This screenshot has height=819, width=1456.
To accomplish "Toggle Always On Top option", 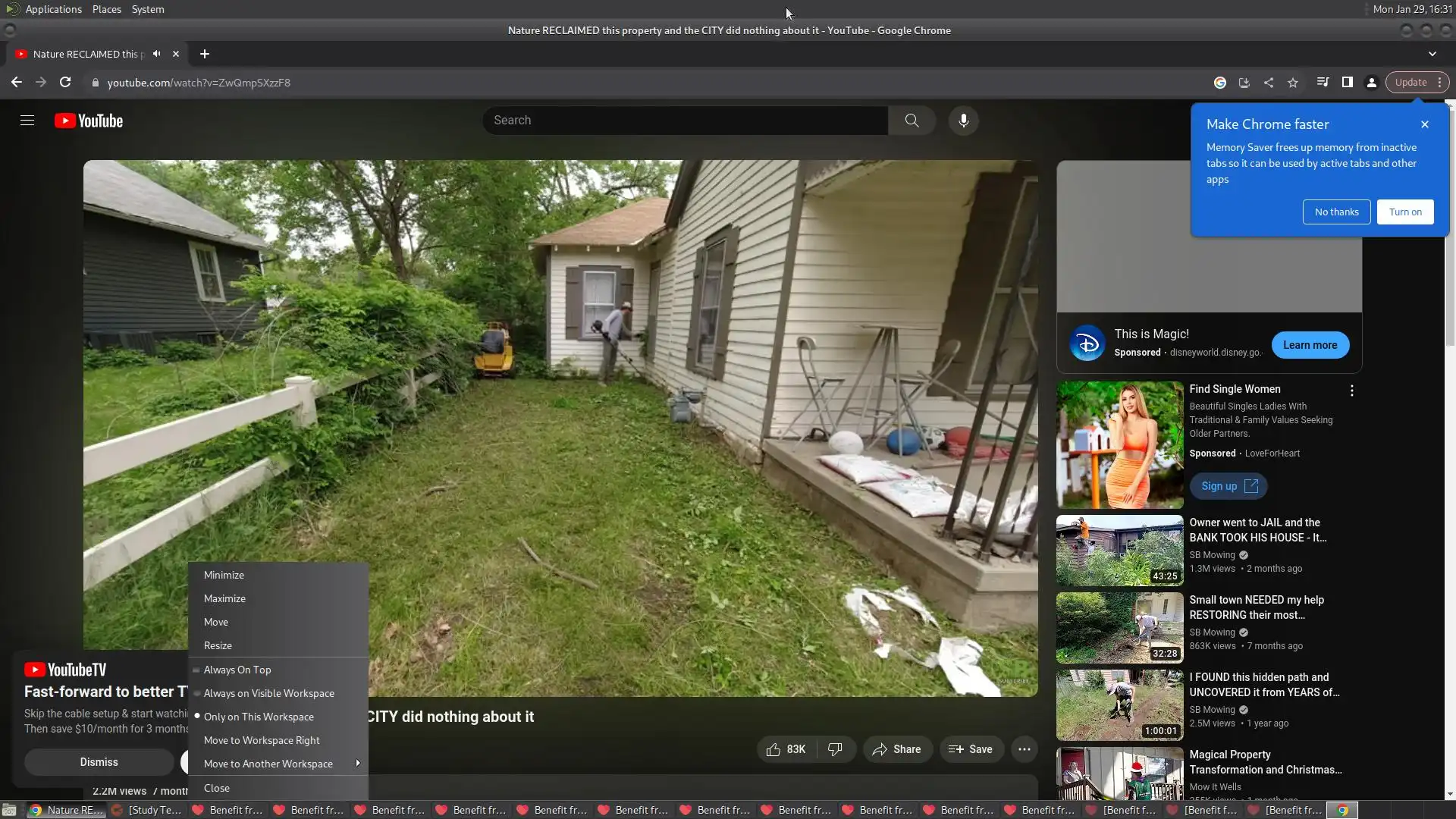I will [237, 670].
